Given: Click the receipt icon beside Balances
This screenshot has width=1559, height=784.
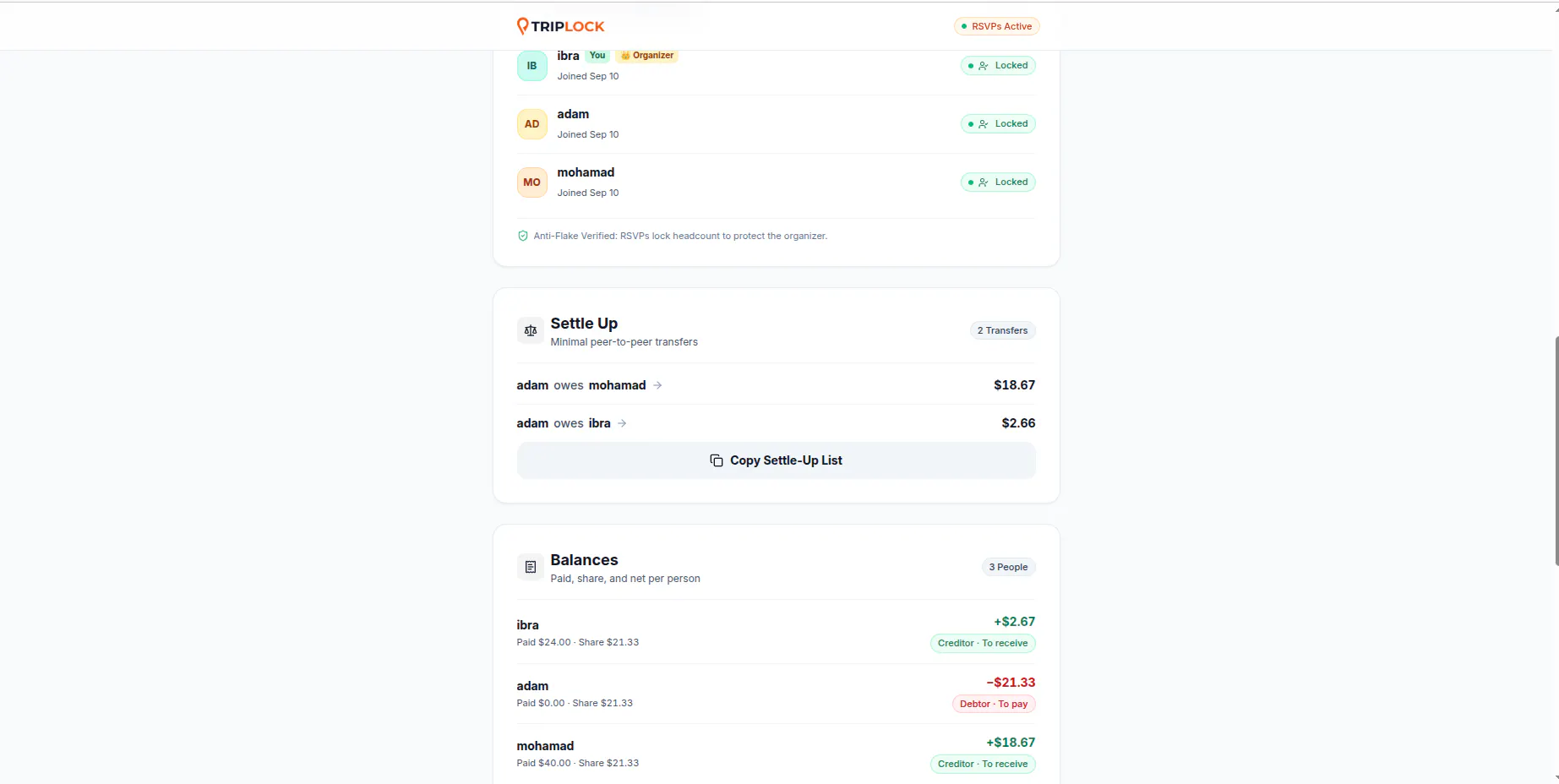Looking at the screenshot, I should tap(530, 568).
